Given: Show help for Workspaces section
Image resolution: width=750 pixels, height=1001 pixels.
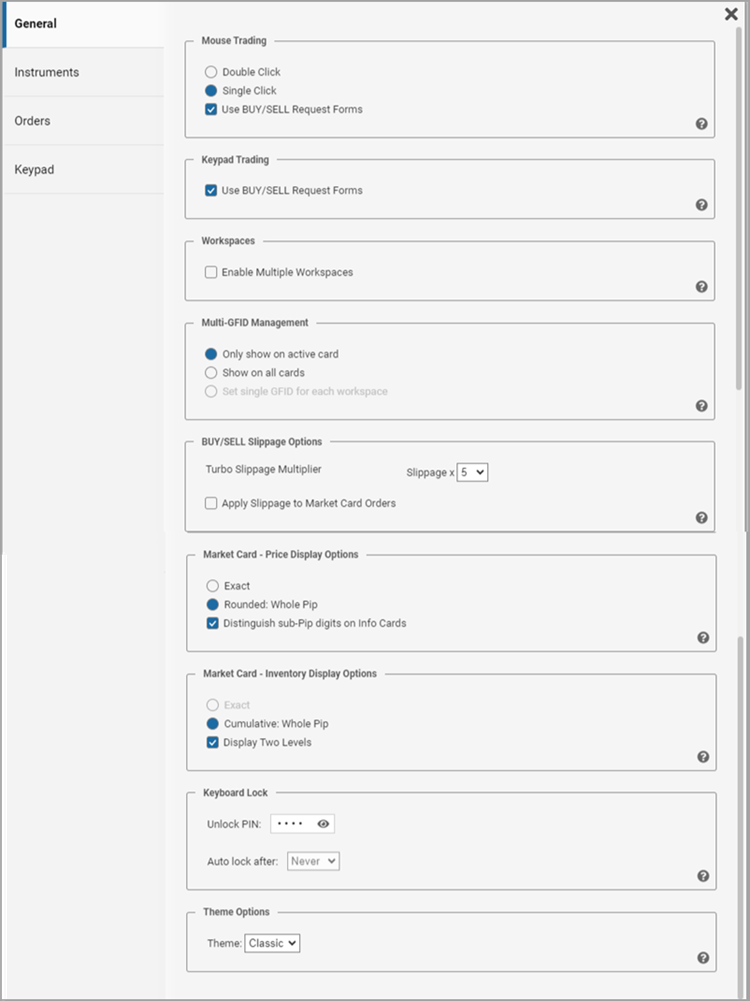Looking at the screenshot, I should (x=701, y=287).
